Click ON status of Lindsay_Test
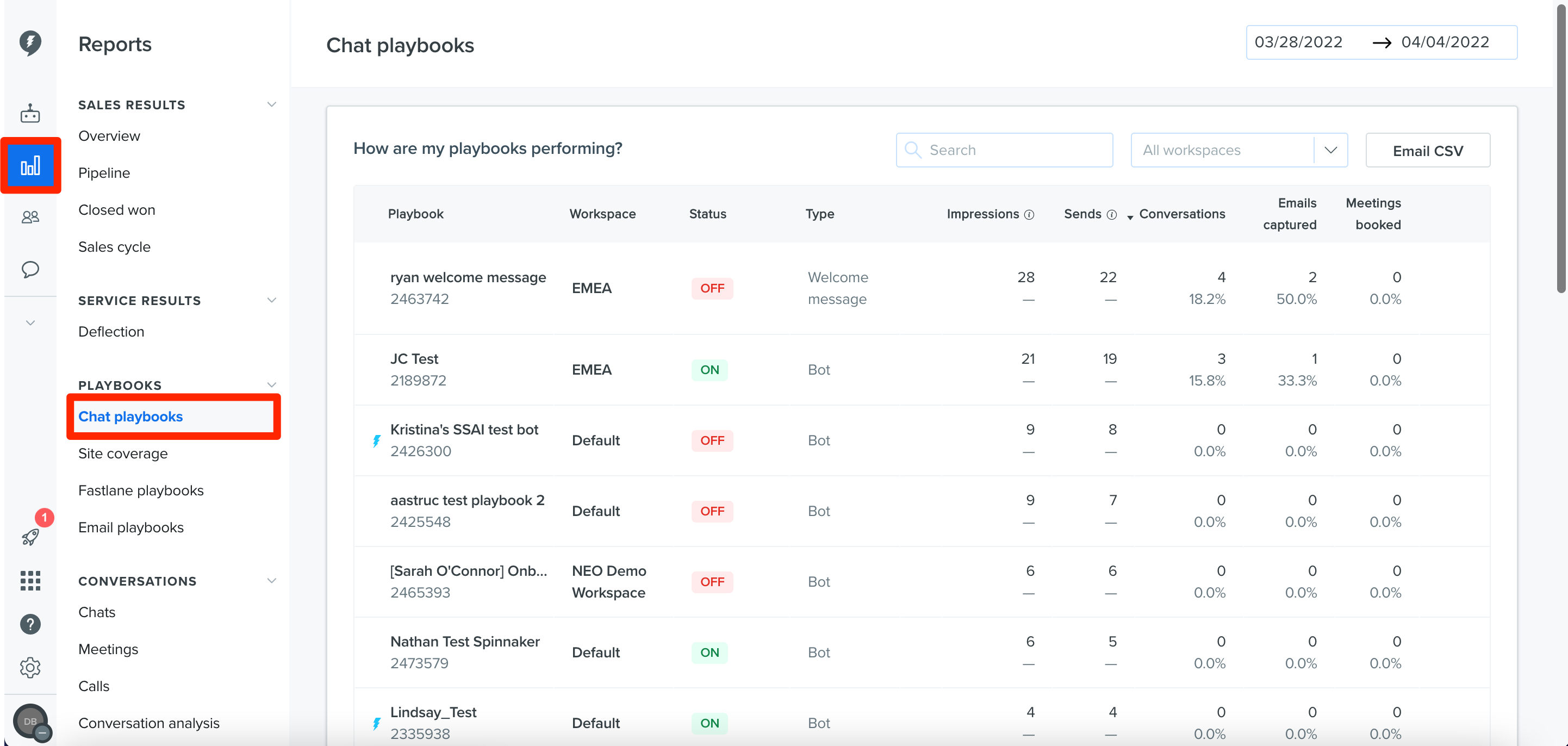This screenshot has height=746, width=1568. pos(710,723)
